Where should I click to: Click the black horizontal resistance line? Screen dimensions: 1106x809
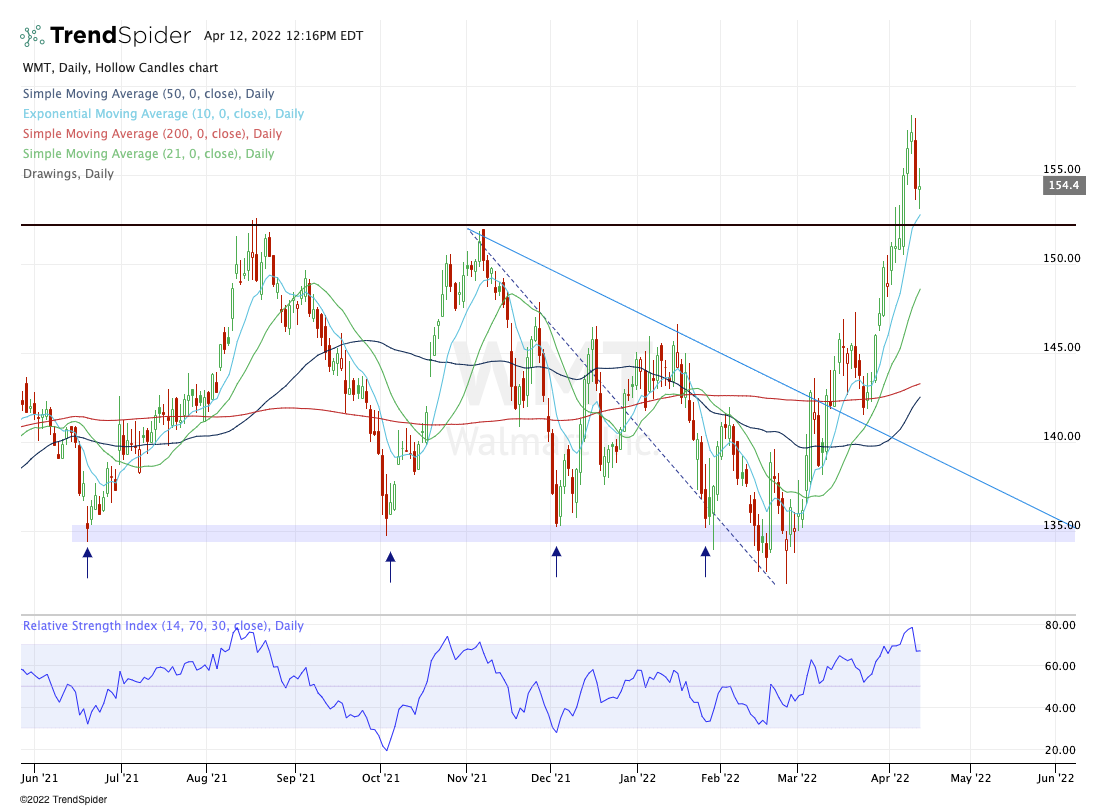pyautogui.click(x=600, y=225)
